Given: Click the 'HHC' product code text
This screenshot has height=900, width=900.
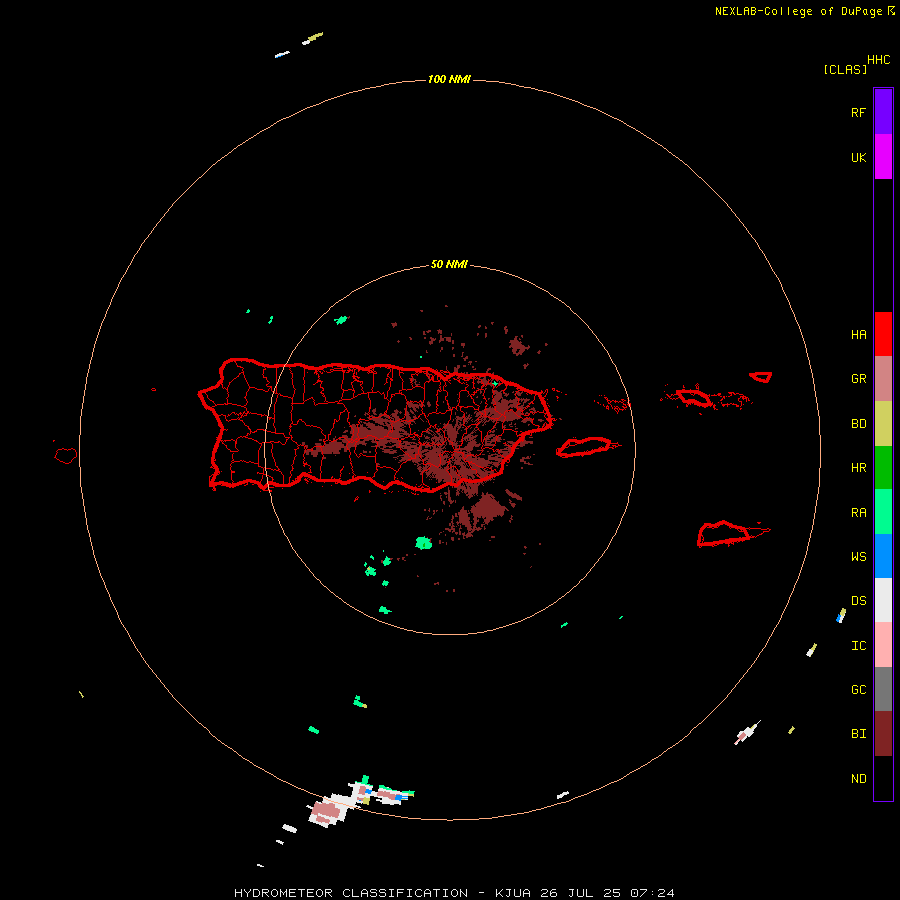Looking at the screenshot, I should click(x=878, y=60).
